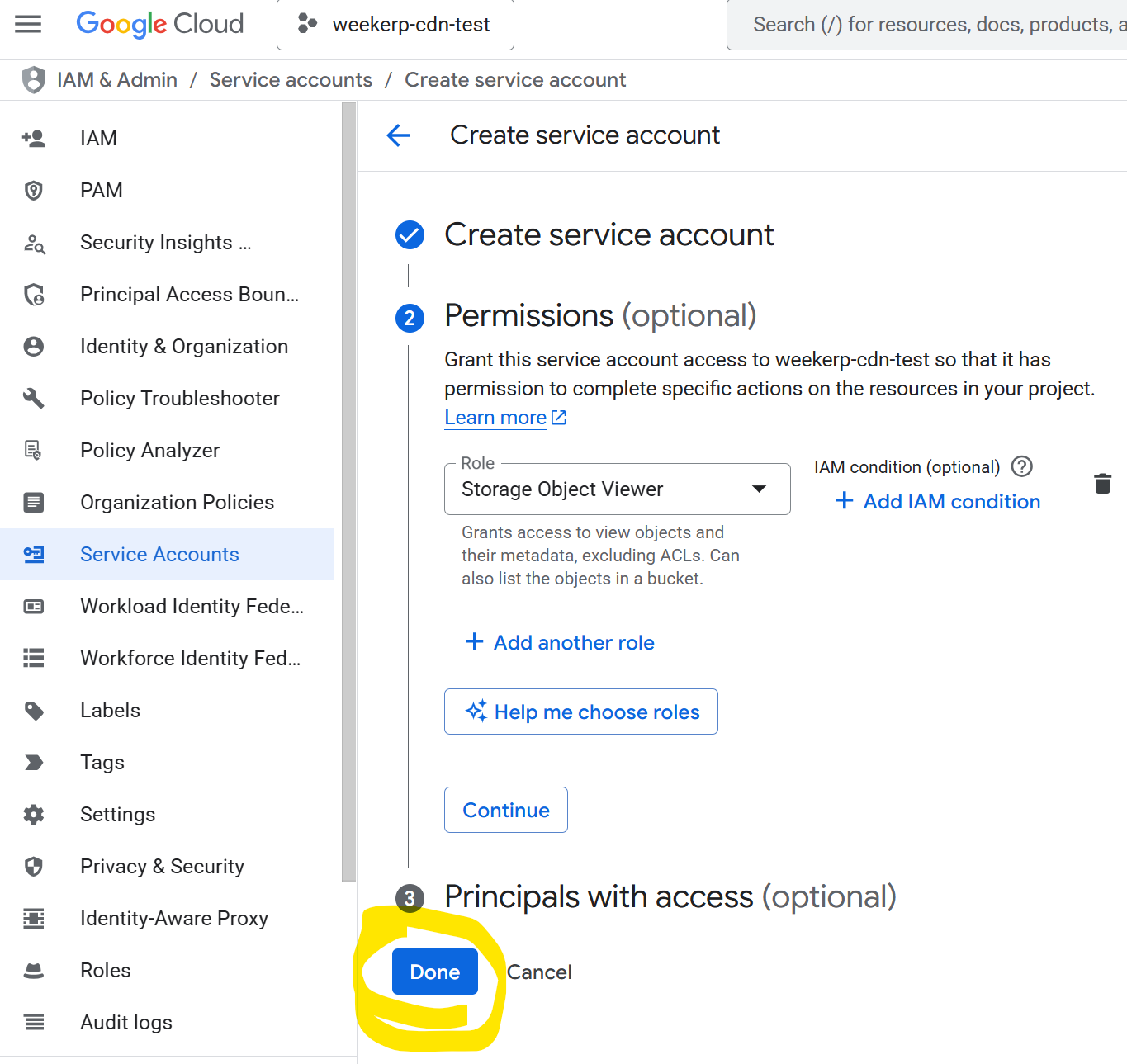Expand the Principals with access step
The height and width of the screenshot is (1064, 1127).
tap(670, 897)
